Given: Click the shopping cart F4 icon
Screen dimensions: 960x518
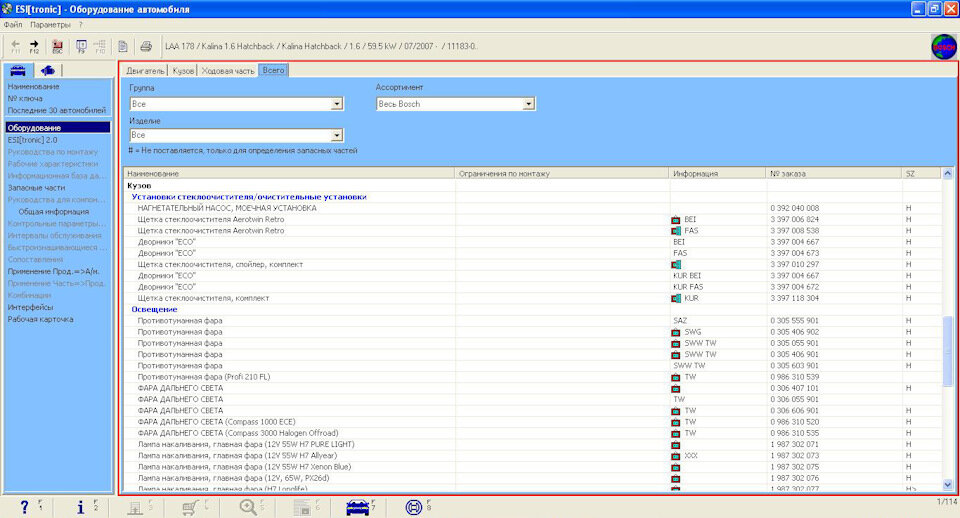Looking at the screenshot, I should pyautogui.click(x=190, y=507).
